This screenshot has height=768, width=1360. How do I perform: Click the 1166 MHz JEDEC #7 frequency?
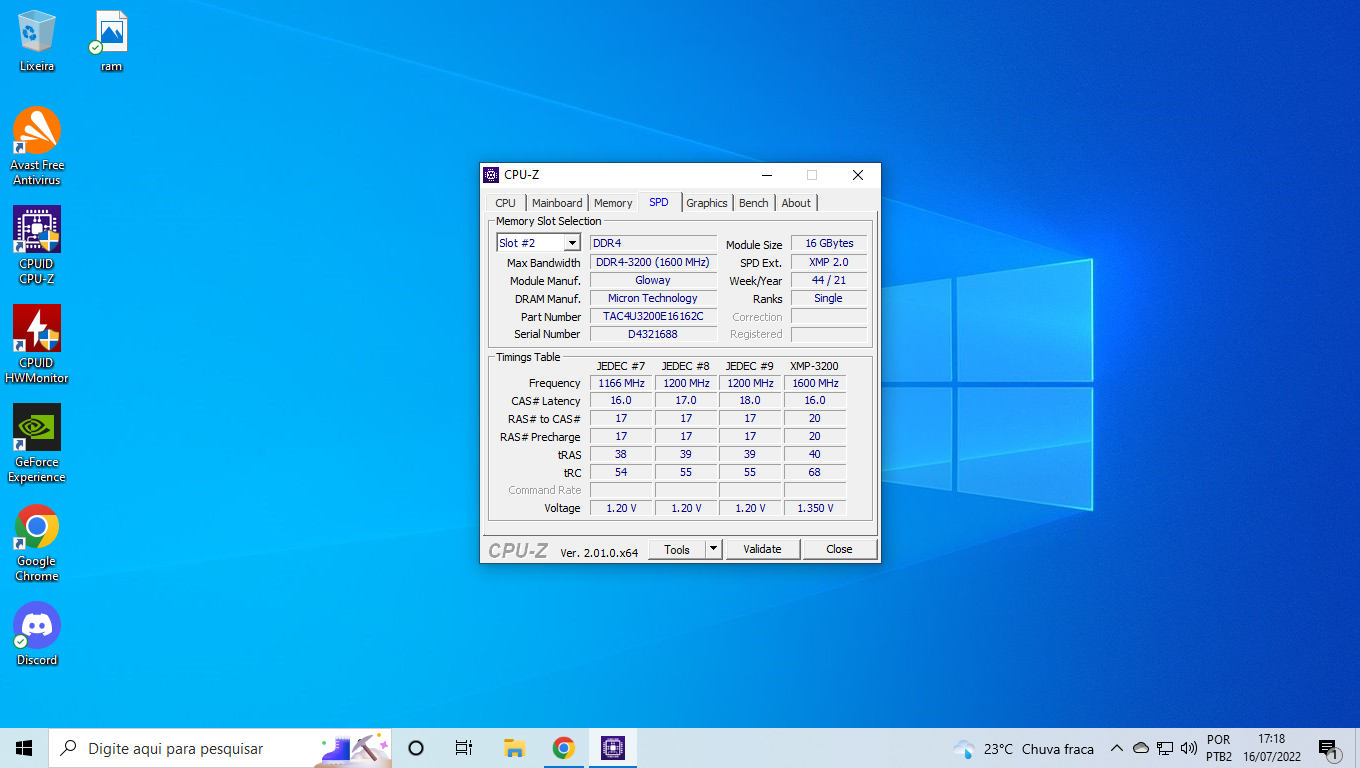(621, 383)
